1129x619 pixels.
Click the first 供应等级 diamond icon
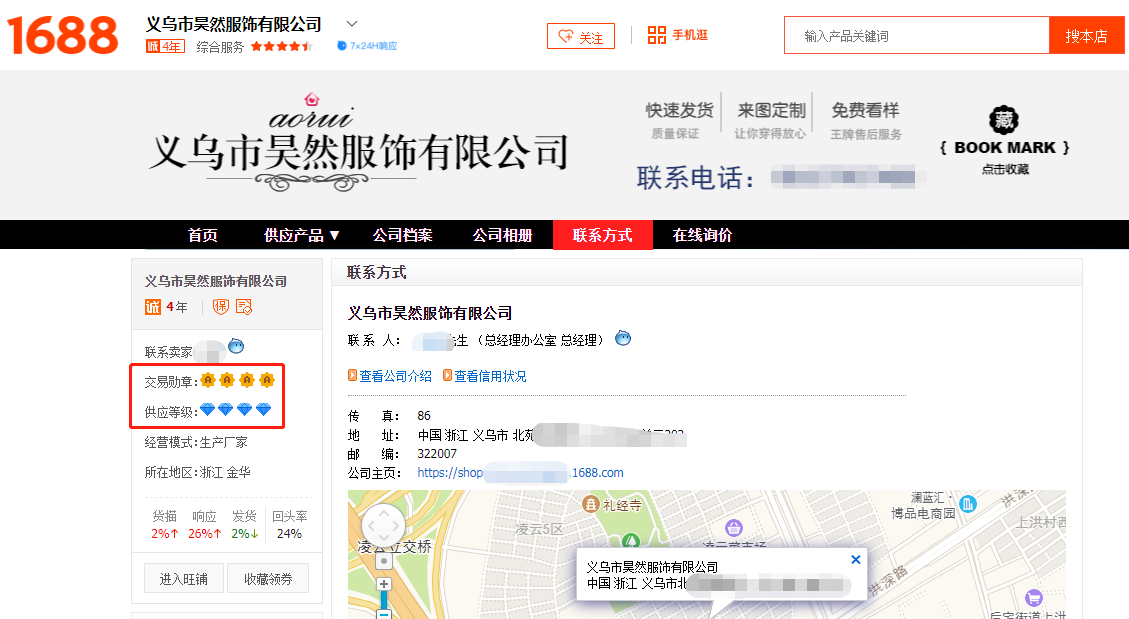pyautogui.click(x=207, y=410)
